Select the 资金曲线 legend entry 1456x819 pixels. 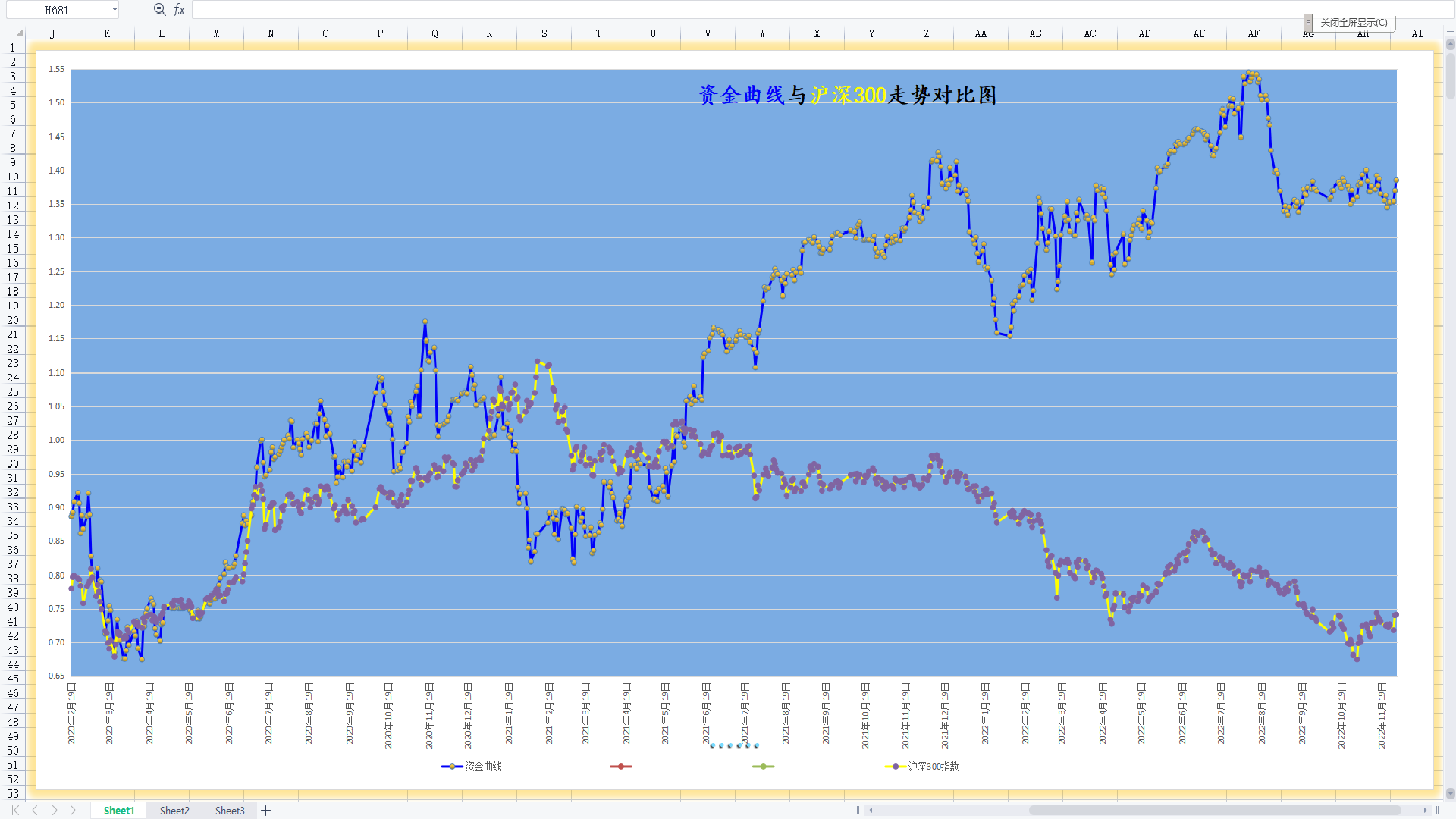click(x=471, y=767)
